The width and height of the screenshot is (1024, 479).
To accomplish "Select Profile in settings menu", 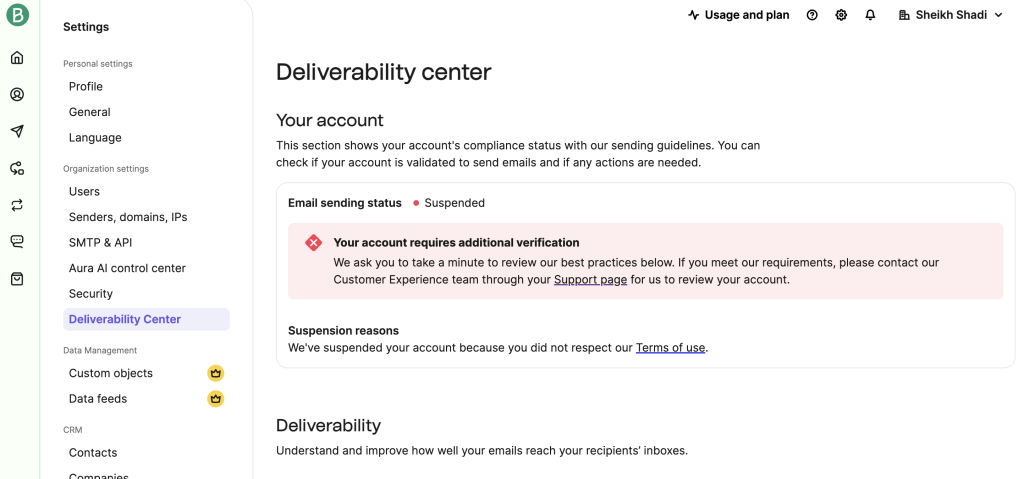I will 86,87.
